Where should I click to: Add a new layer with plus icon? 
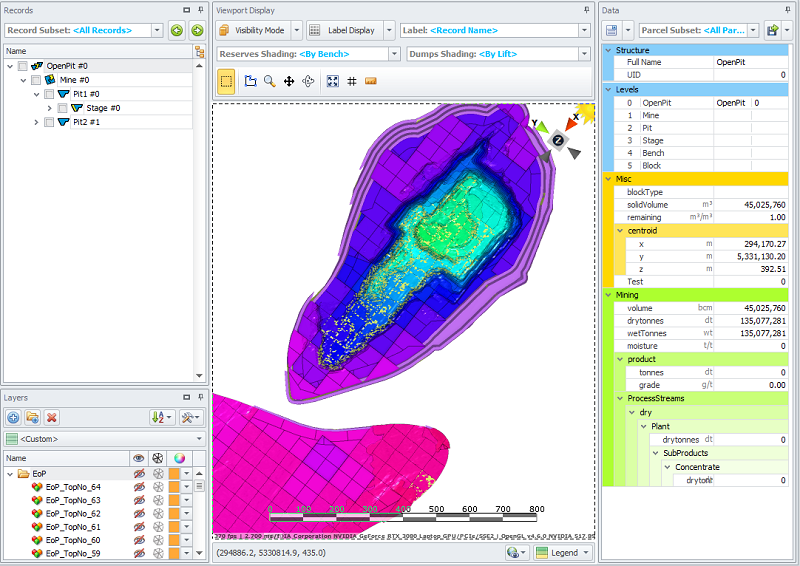coord(13,417)
